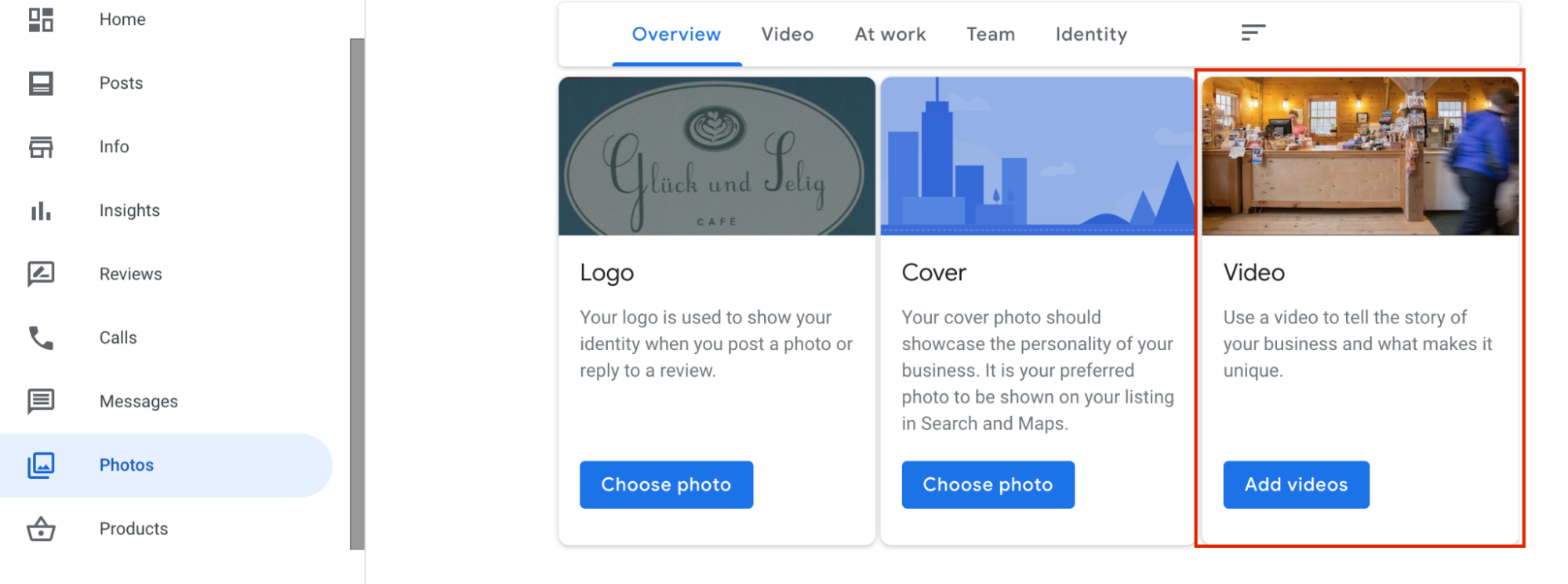The height and width of the screenshot is (584, 1568).
Task: Switch to the At work tab
Action: tap(890, 35)
